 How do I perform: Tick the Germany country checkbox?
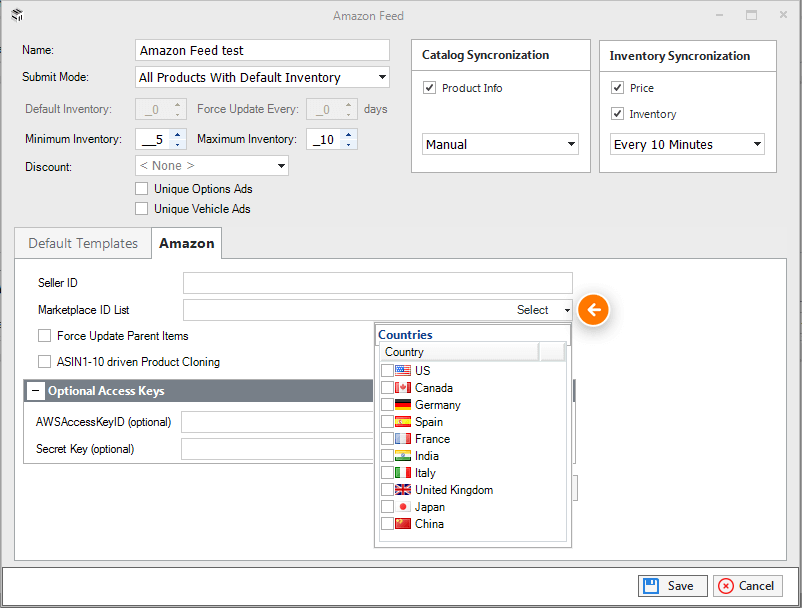pos(387,404)
